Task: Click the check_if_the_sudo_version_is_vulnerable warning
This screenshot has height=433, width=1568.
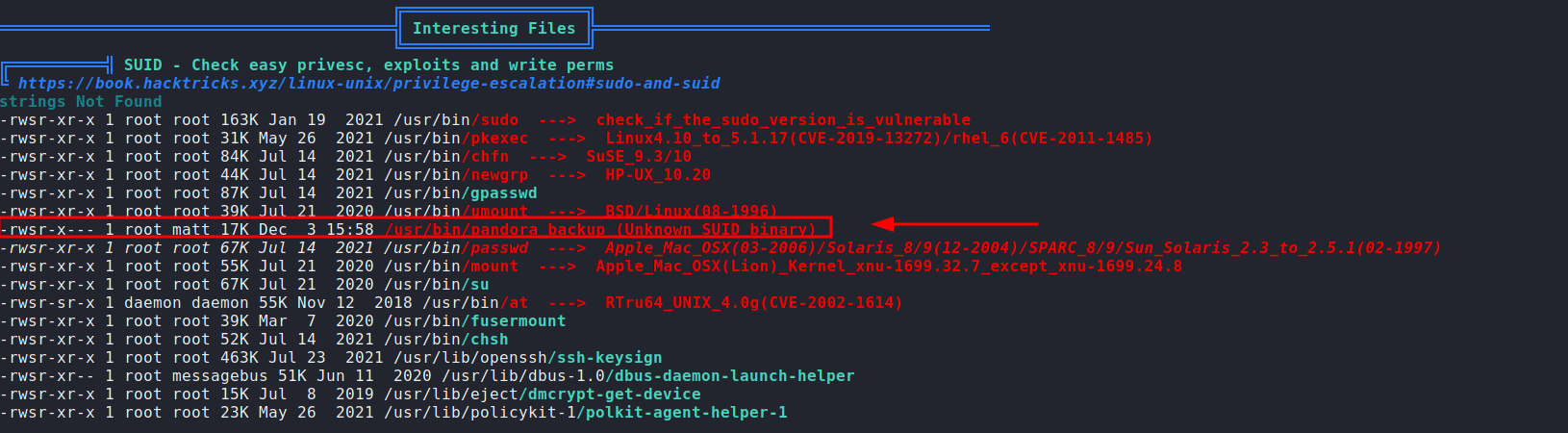Action: [x=783, y=120]
